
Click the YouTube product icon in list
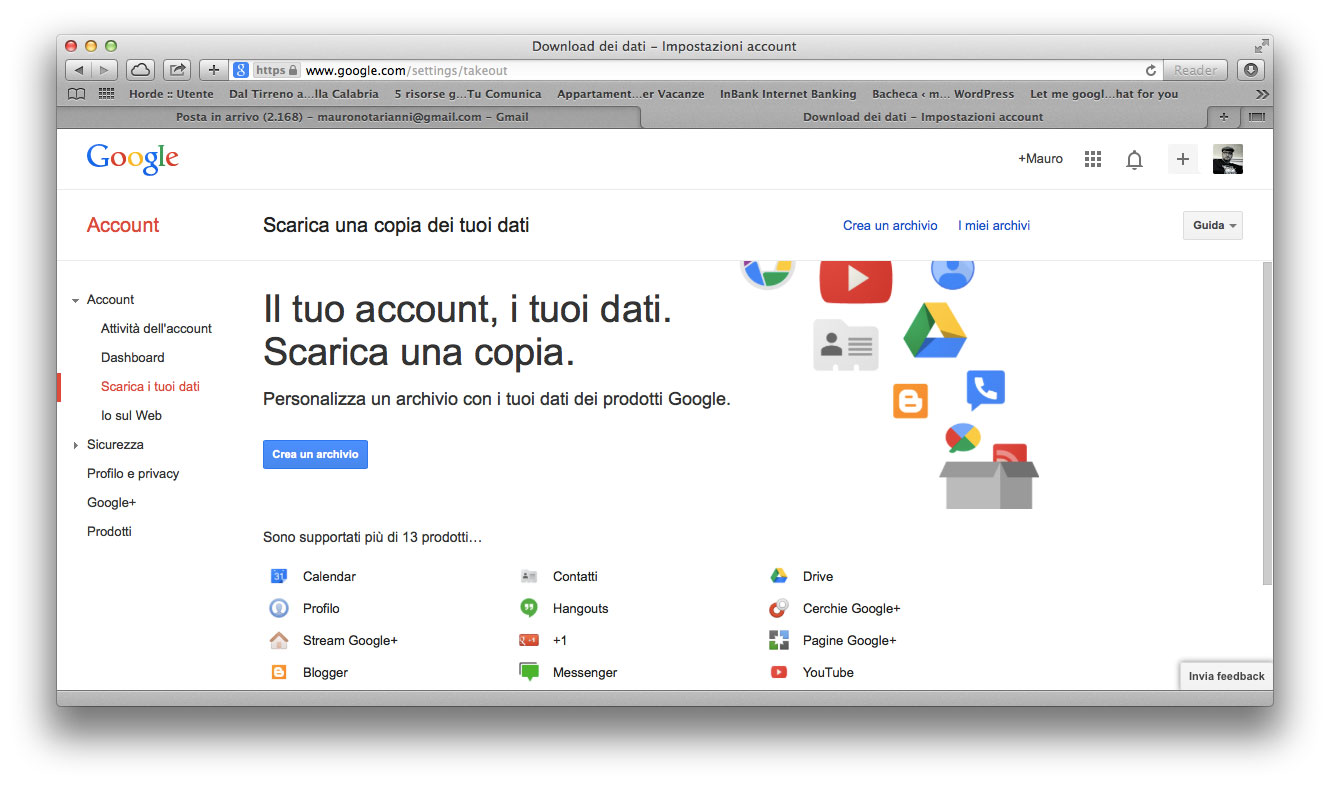779,672
